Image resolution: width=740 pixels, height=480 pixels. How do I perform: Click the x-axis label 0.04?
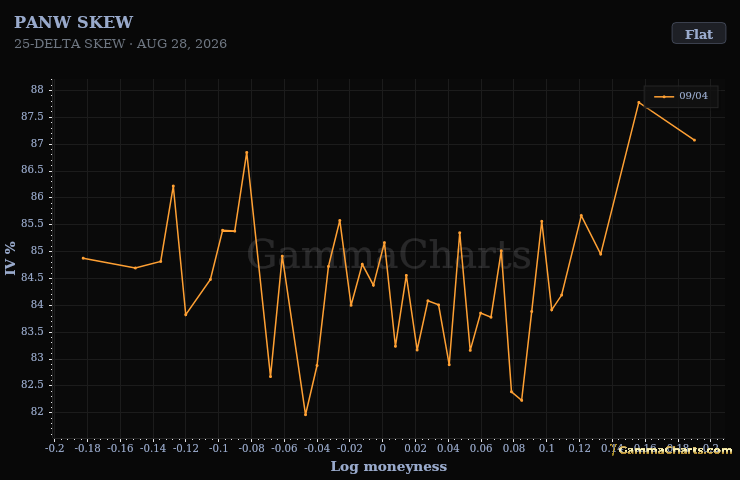(448, 448)
